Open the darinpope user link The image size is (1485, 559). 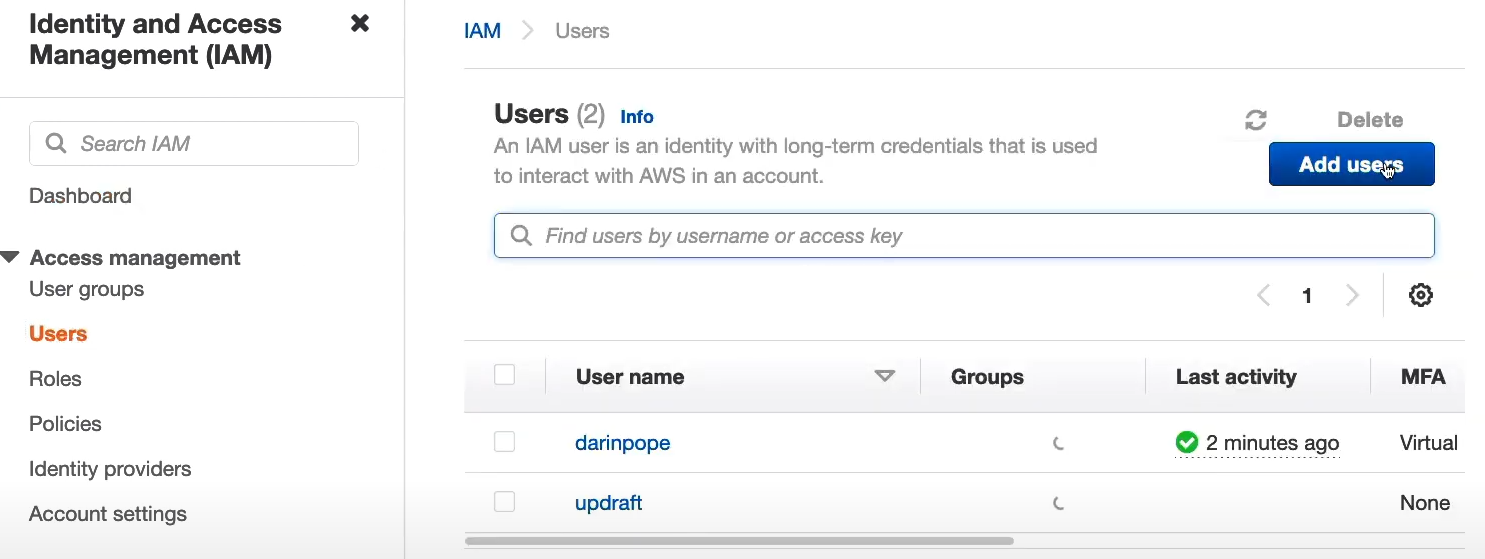[622, 443]
